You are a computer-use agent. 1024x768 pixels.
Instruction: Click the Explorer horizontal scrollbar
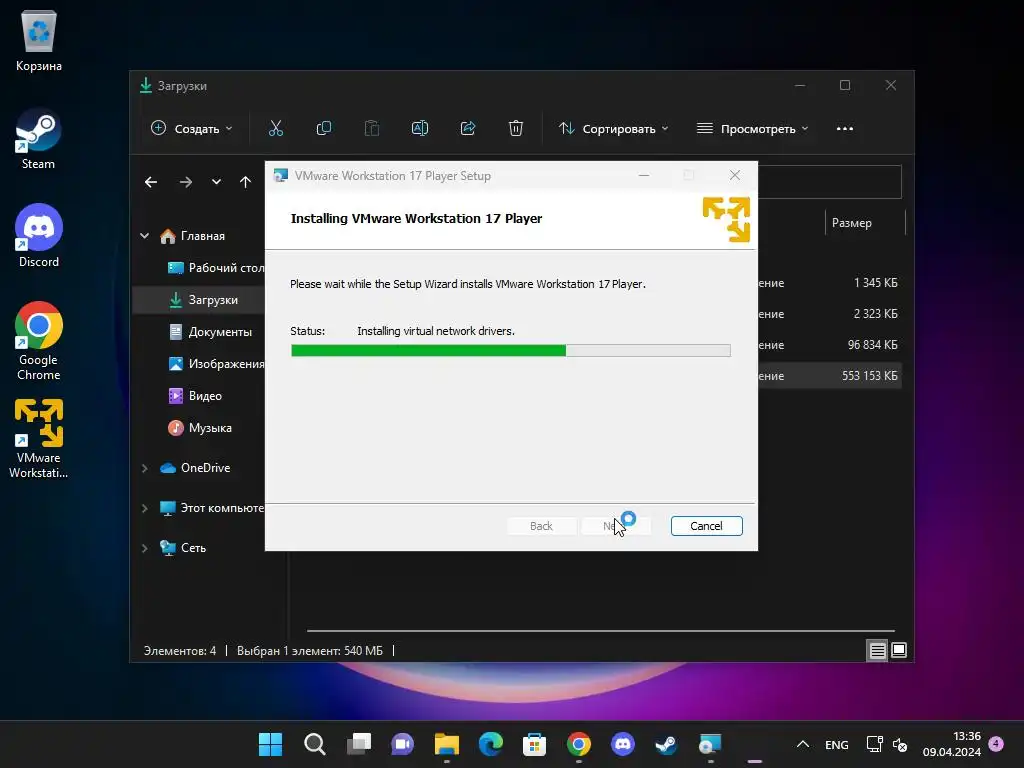[x=600, y=631]
